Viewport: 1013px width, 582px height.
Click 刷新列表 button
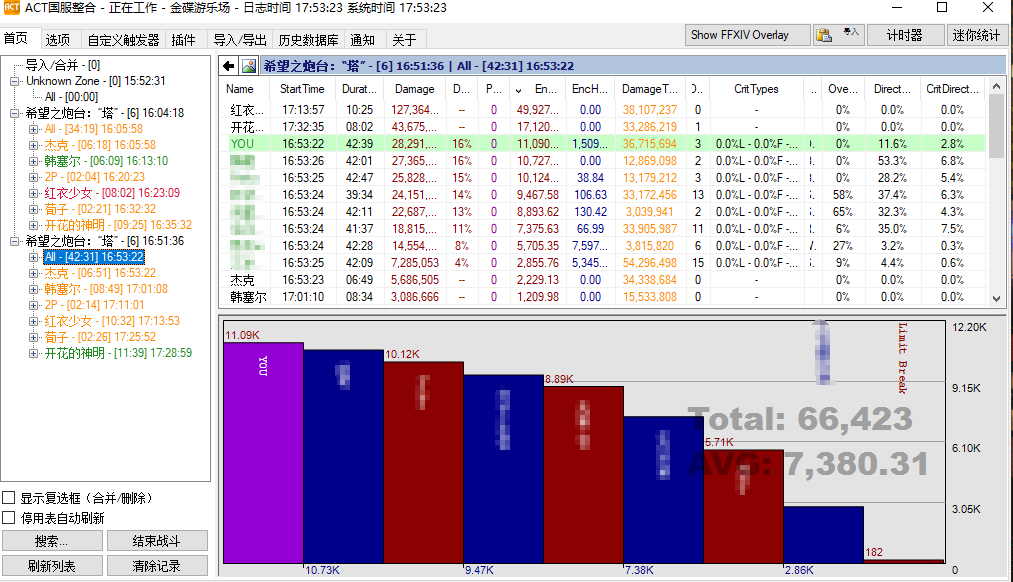pos(52,566)
